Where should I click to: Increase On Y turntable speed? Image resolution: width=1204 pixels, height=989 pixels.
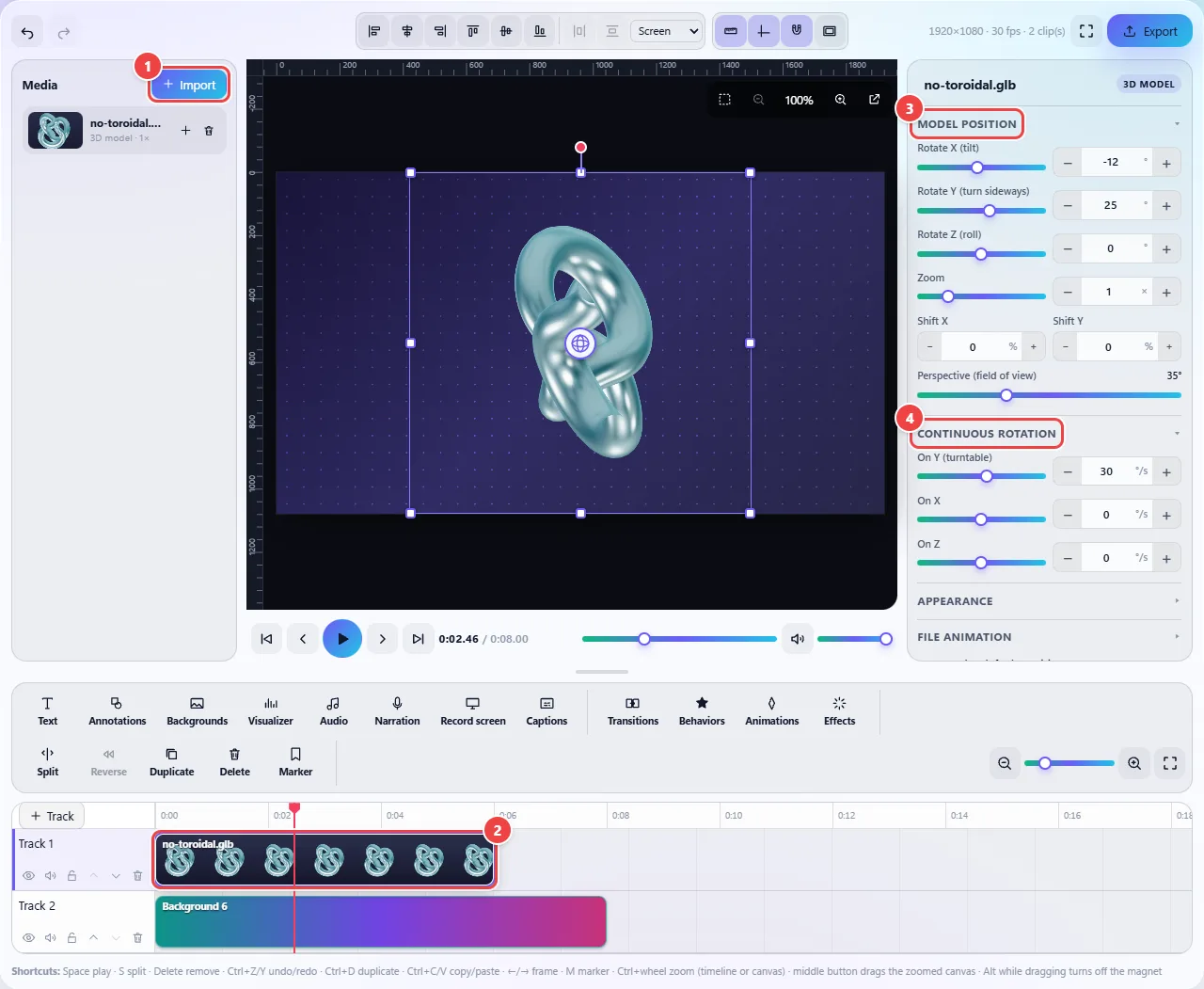(1166, 471)
